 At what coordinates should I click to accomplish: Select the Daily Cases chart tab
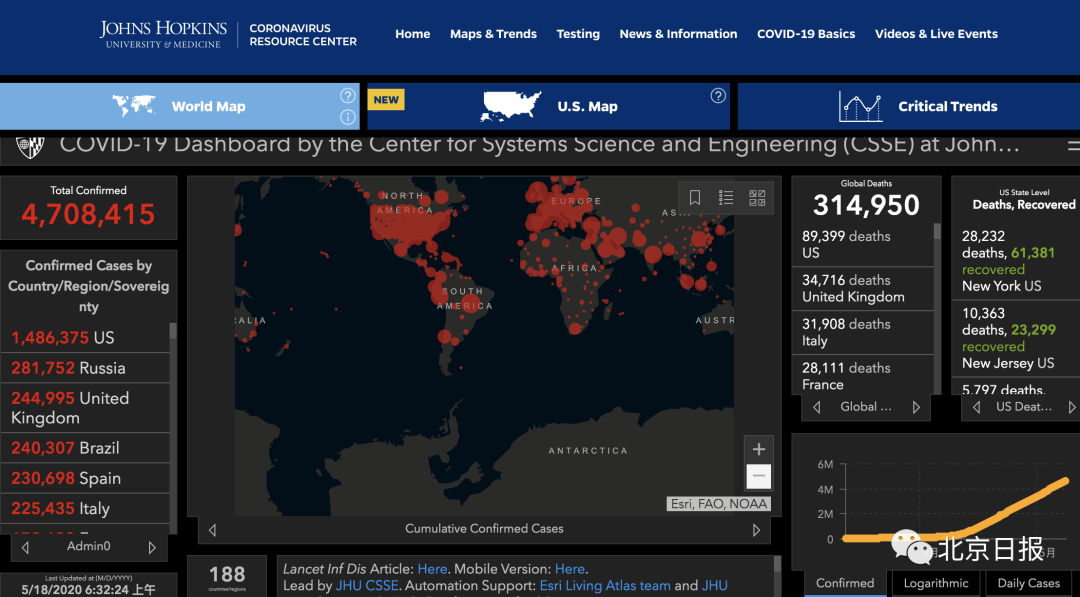click(x=1029, y=583)
